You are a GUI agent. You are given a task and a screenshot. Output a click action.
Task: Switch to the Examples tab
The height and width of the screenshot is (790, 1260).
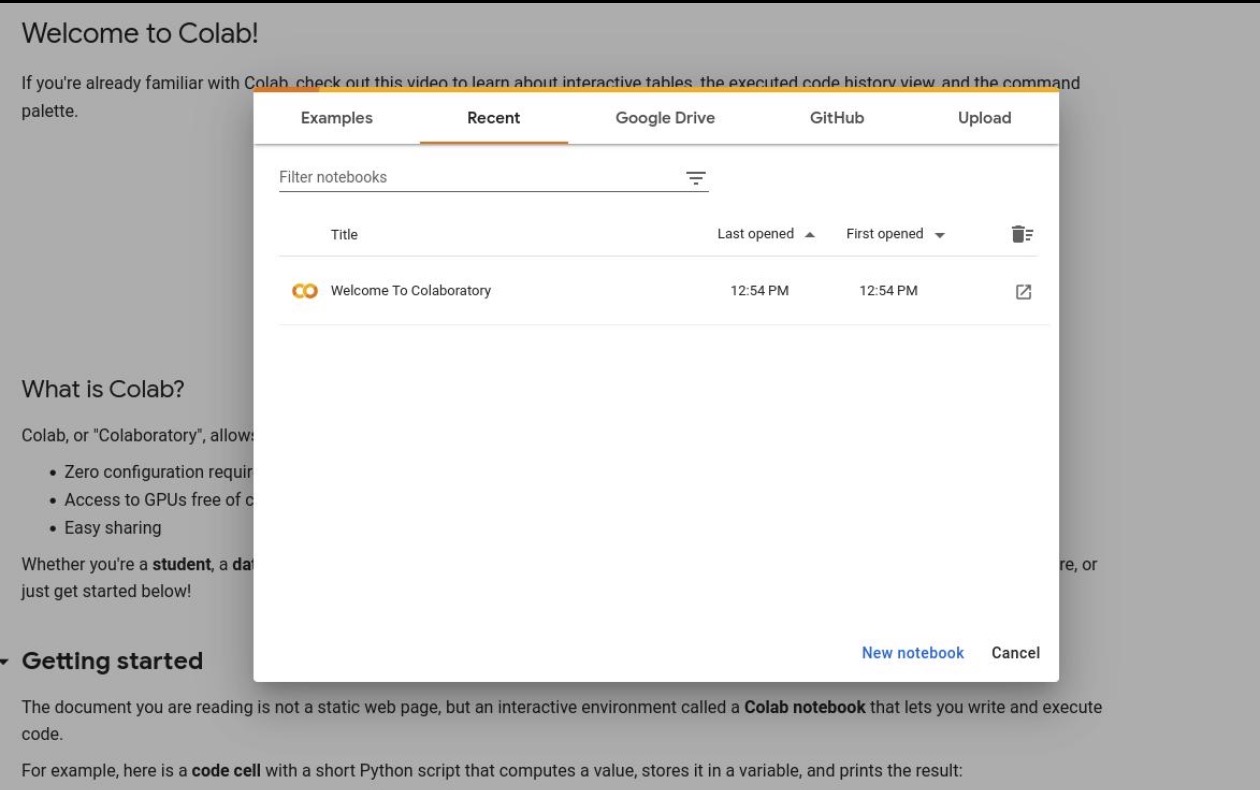click(336, 118)
